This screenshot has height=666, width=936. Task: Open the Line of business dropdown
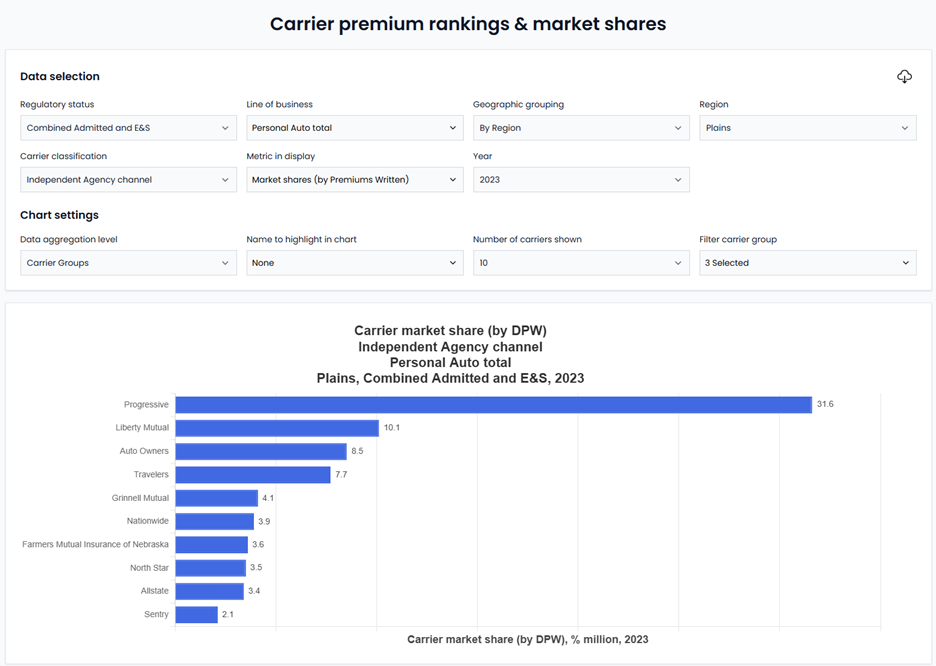point(355,128)
